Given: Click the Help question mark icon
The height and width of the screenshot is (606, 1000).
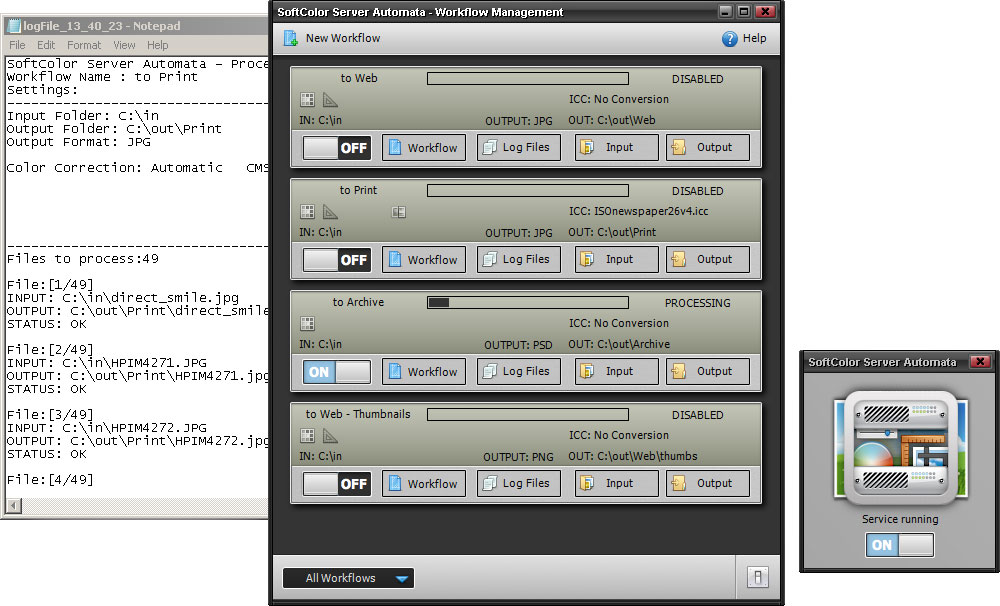Looking at the screenshot, I should tap(730, 39).
